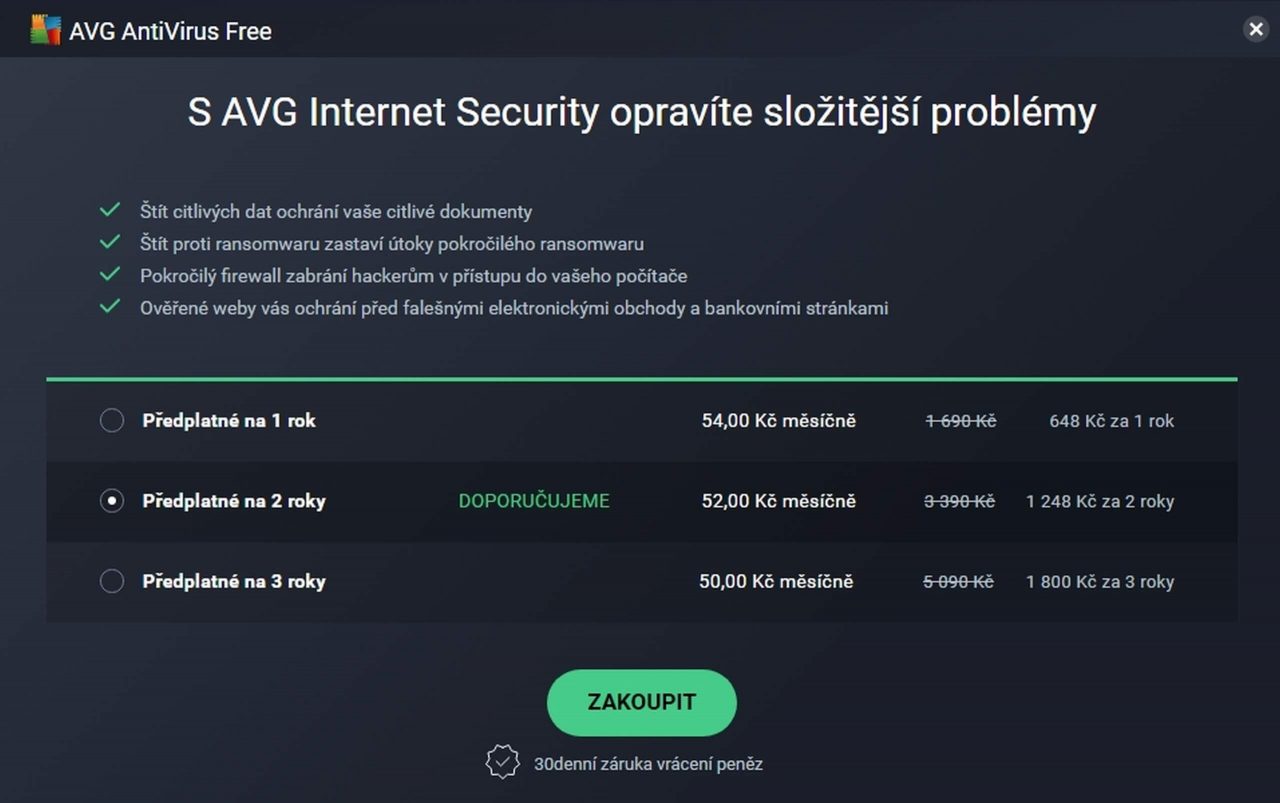1280x803 pixels.
Task: Click checkmark beside Ověřené weby
Action: click(110, 306)
